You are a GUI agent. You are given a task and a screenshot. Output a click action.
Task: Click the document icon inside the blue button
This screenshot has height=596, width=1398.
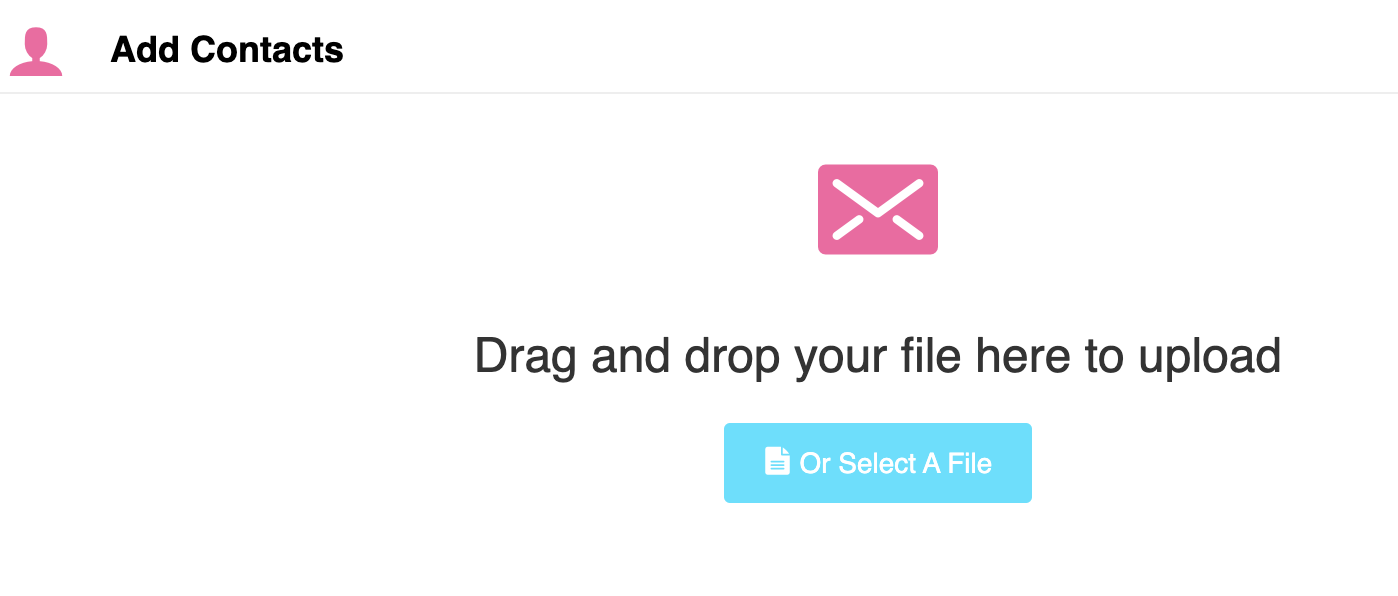tap(777, 461)
